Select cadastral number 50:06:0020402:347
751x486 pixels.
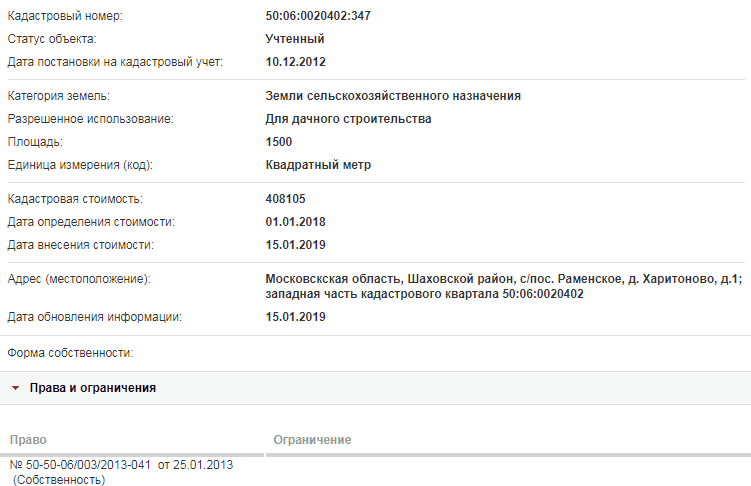point(318,16)
